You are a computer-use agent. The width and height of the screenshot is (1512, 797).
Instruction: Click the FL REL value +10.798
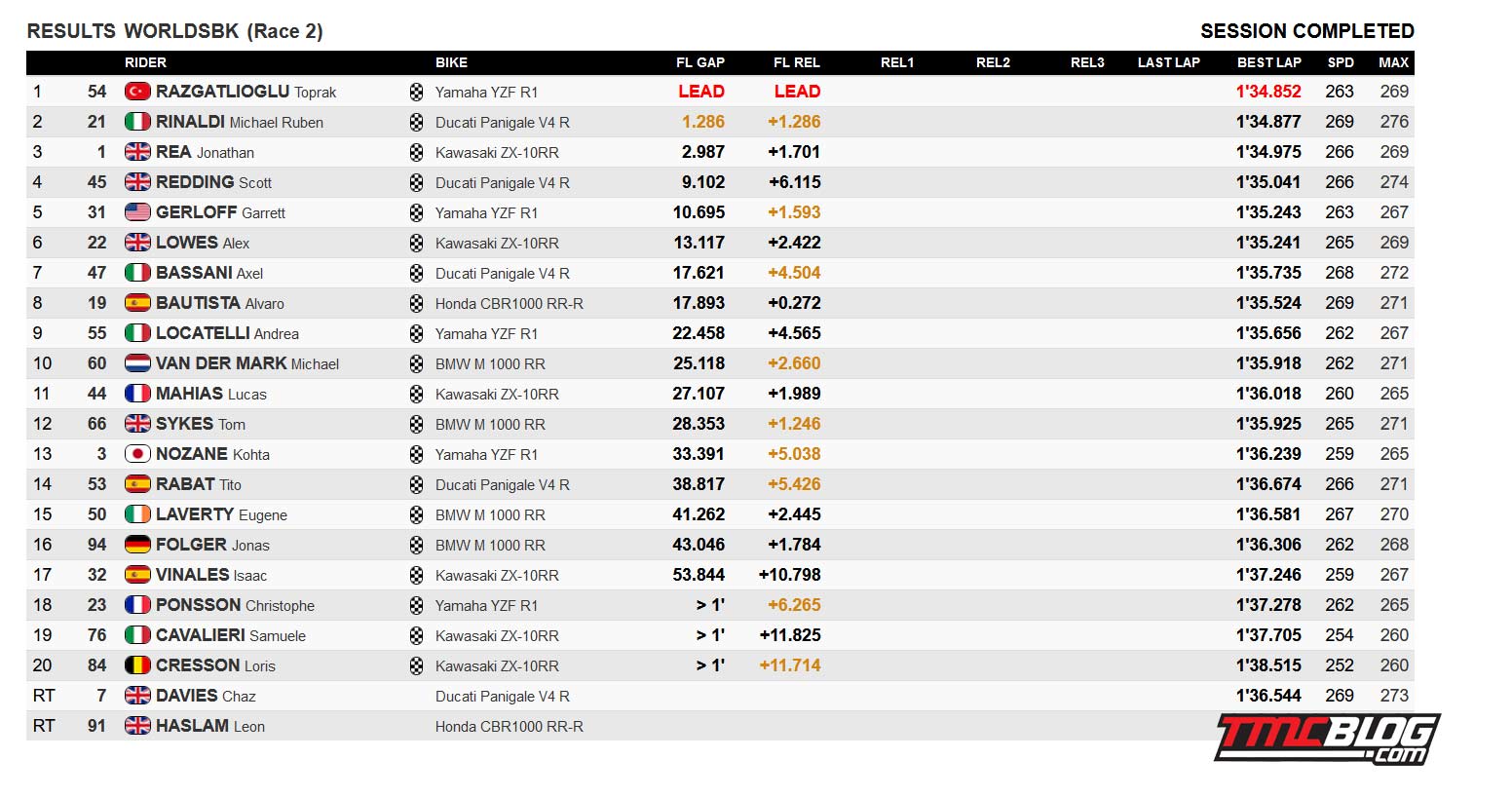click(790, 575)
